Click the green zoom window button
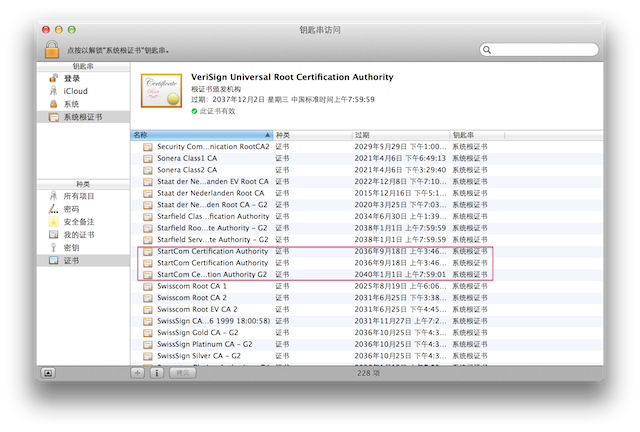This screenshot has height=432, width=640. (72, 29)
